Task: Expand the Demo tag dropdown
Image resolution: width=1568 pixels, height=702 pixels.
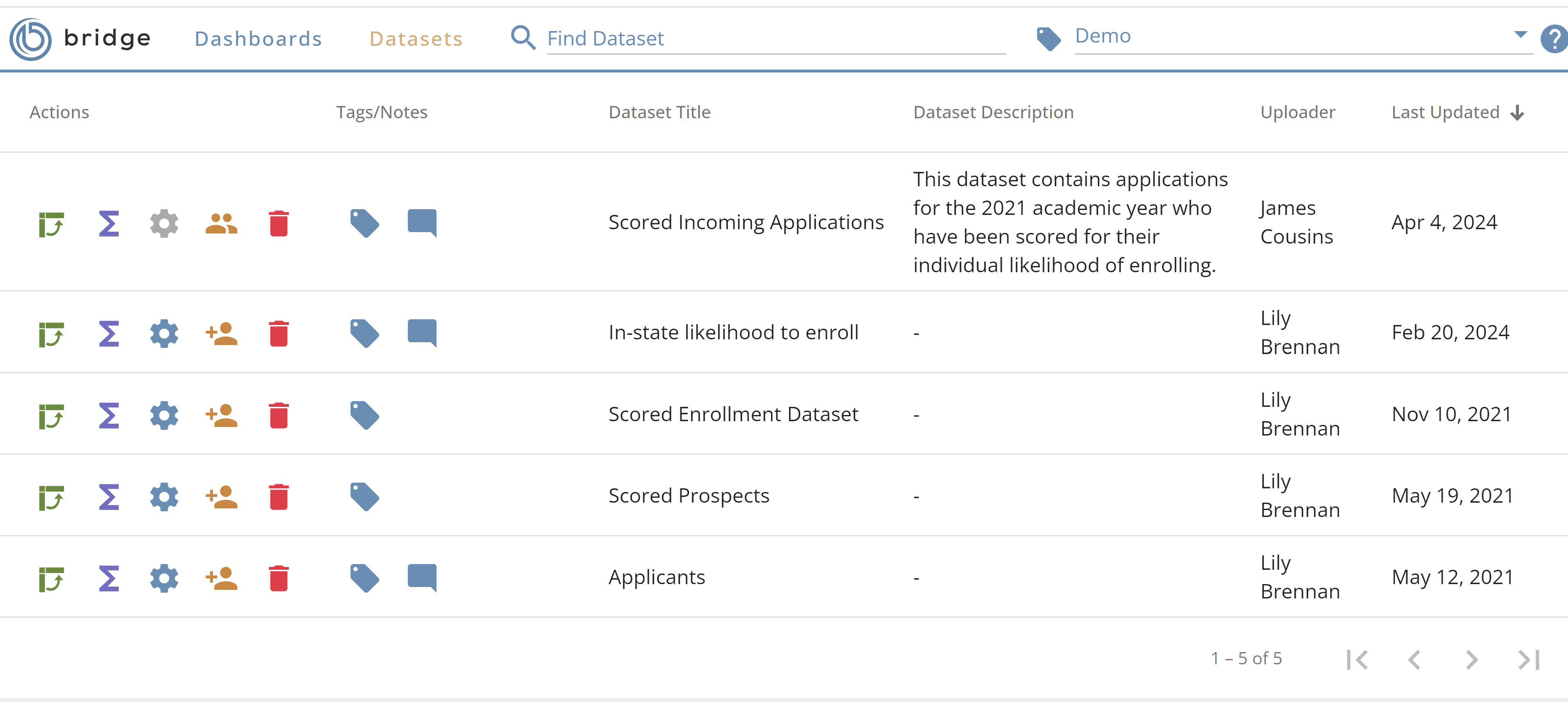Action: click(1520, 35)
